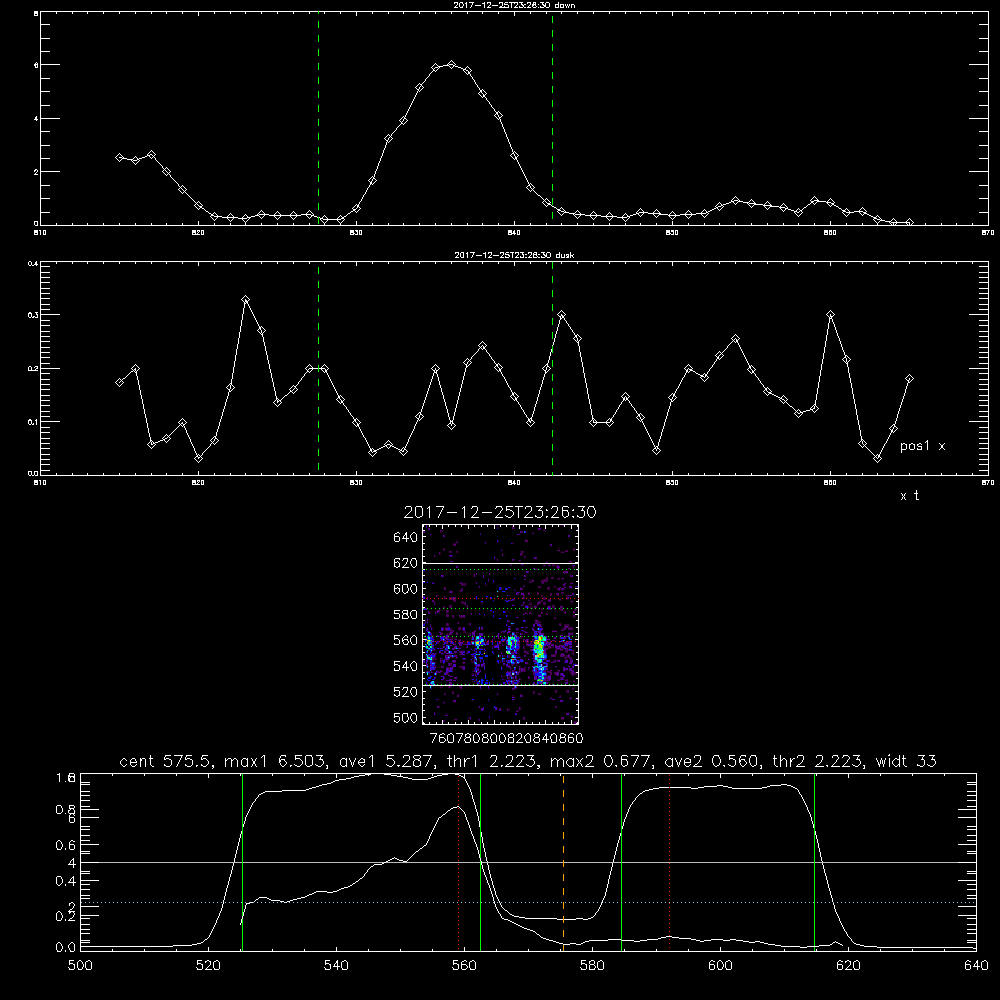The height and width of the screenshot is (1000, 1000).
Task: Click the upper white horizontal line in spectrogram
Action: click(501, 563)
